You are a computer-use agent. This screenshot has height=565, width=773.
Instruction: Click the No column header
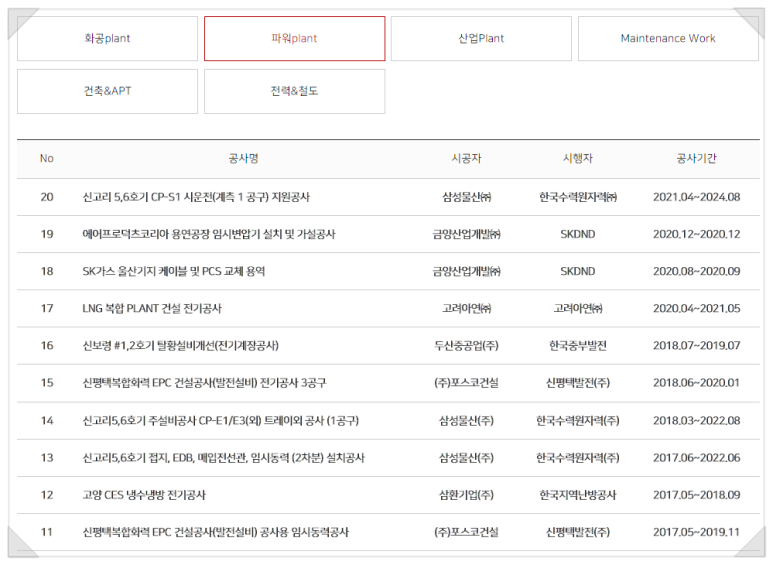click(47, 159)
